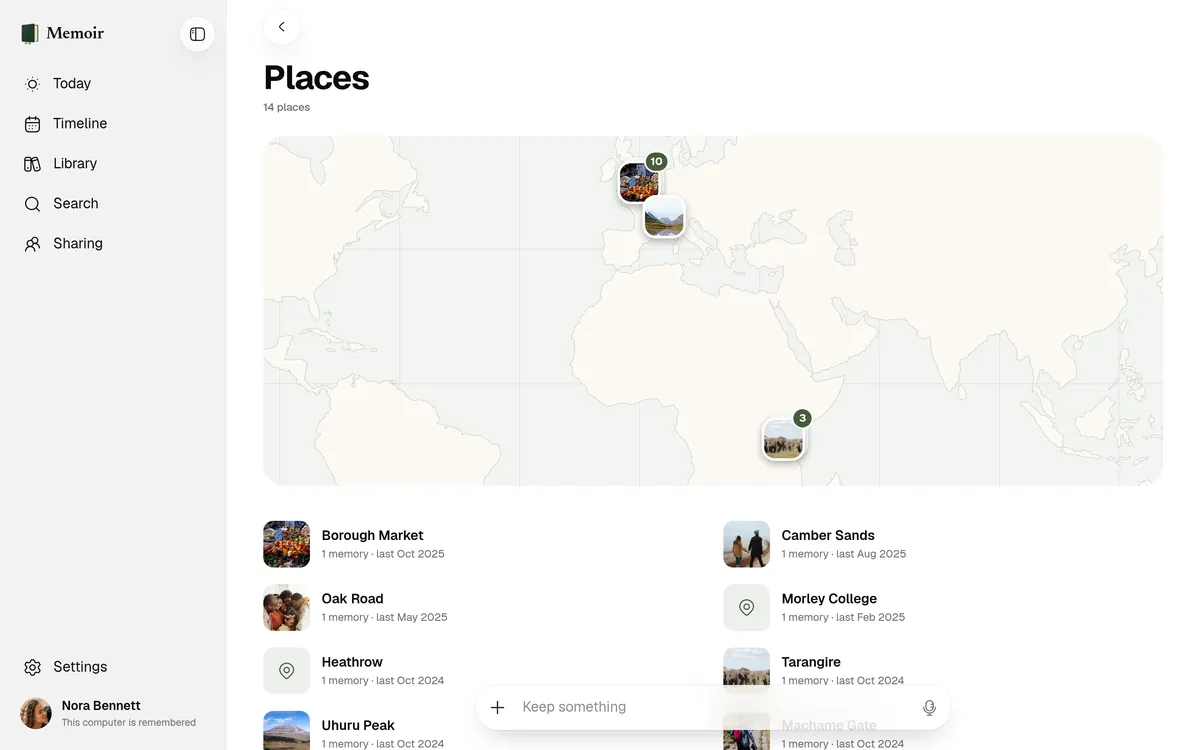This screenshot has height=750, width=1200.
Task: Click the mountain lake photo pin on map
Action: click(664, 216)
